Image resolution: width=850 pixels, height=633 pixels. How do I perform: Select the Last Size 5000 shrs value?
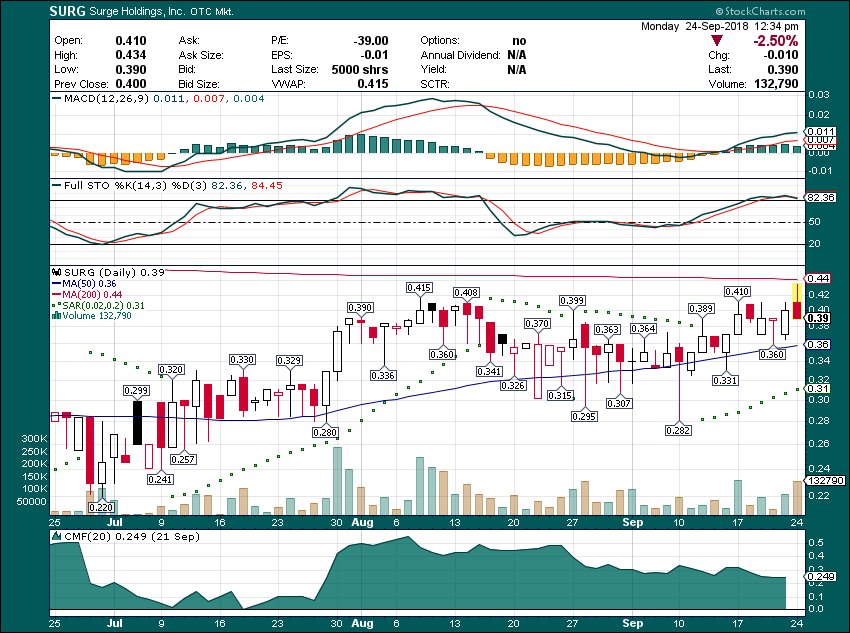pyautogui.click(x=360, y=69)
